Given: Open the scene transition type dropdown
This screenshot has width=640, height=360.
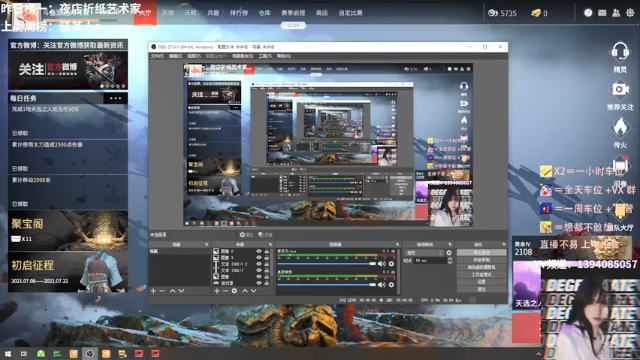Looking at the screenshot, I should (x=423, y=253).
